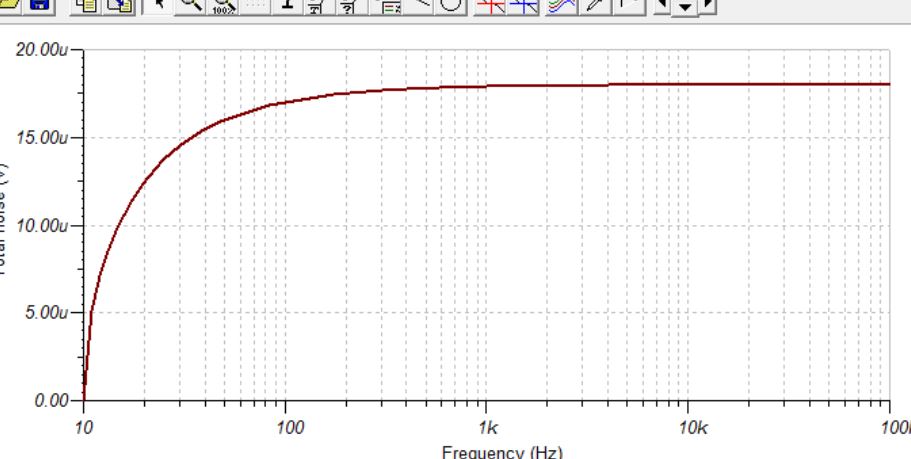Open the toolbar's down-arrow dropdown
The height and width of the screenshot is (459, 911).
point(686,7)
